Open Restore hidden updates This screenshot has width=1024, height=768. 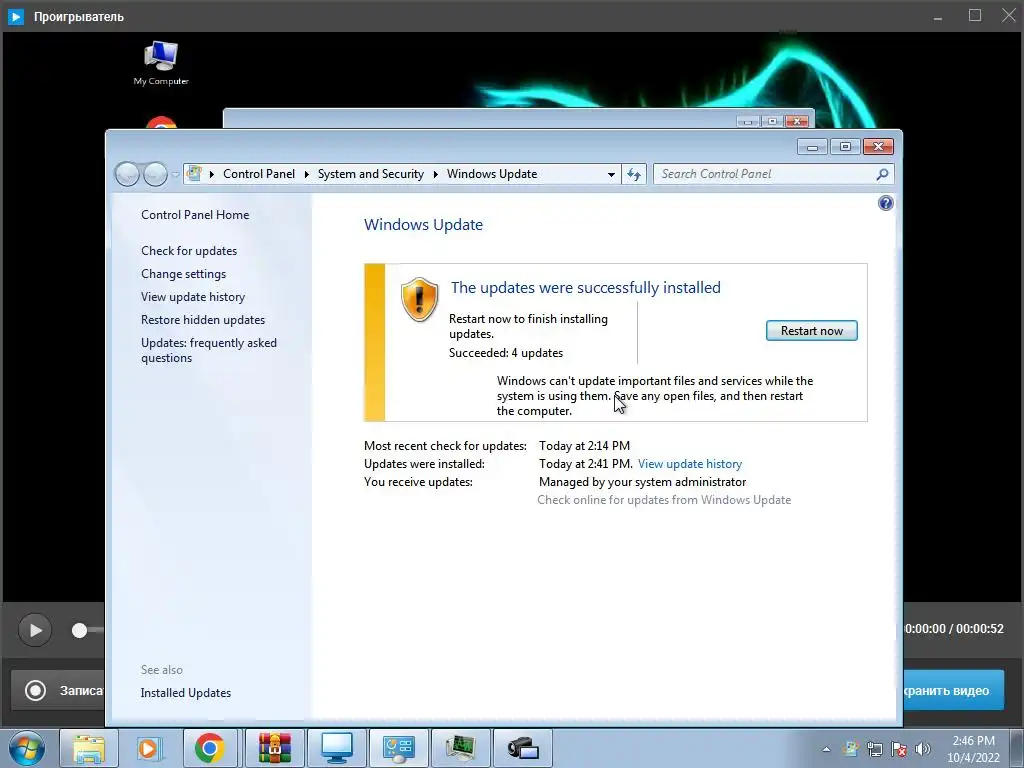[203, 320]
